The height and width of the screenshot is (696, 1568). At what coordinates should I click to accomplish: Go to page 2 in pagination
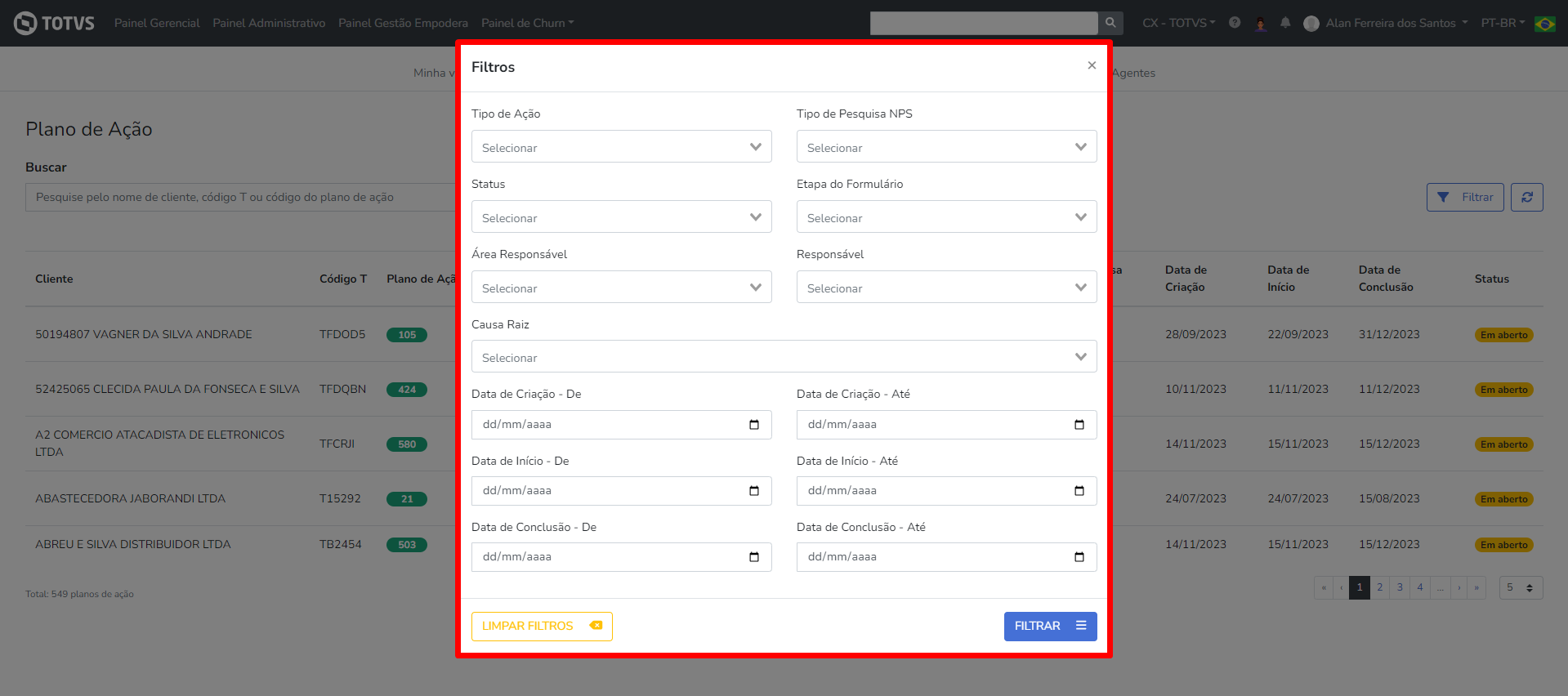tap(1380, 587)
